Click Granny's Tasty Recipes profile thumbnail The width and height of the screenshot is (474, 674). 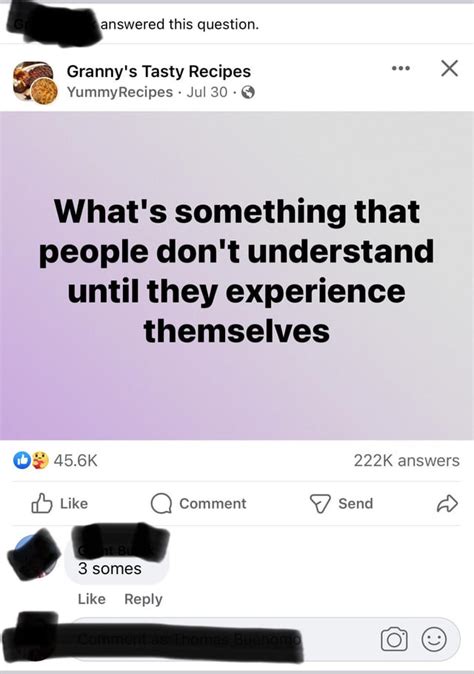(x=35, y=82)
